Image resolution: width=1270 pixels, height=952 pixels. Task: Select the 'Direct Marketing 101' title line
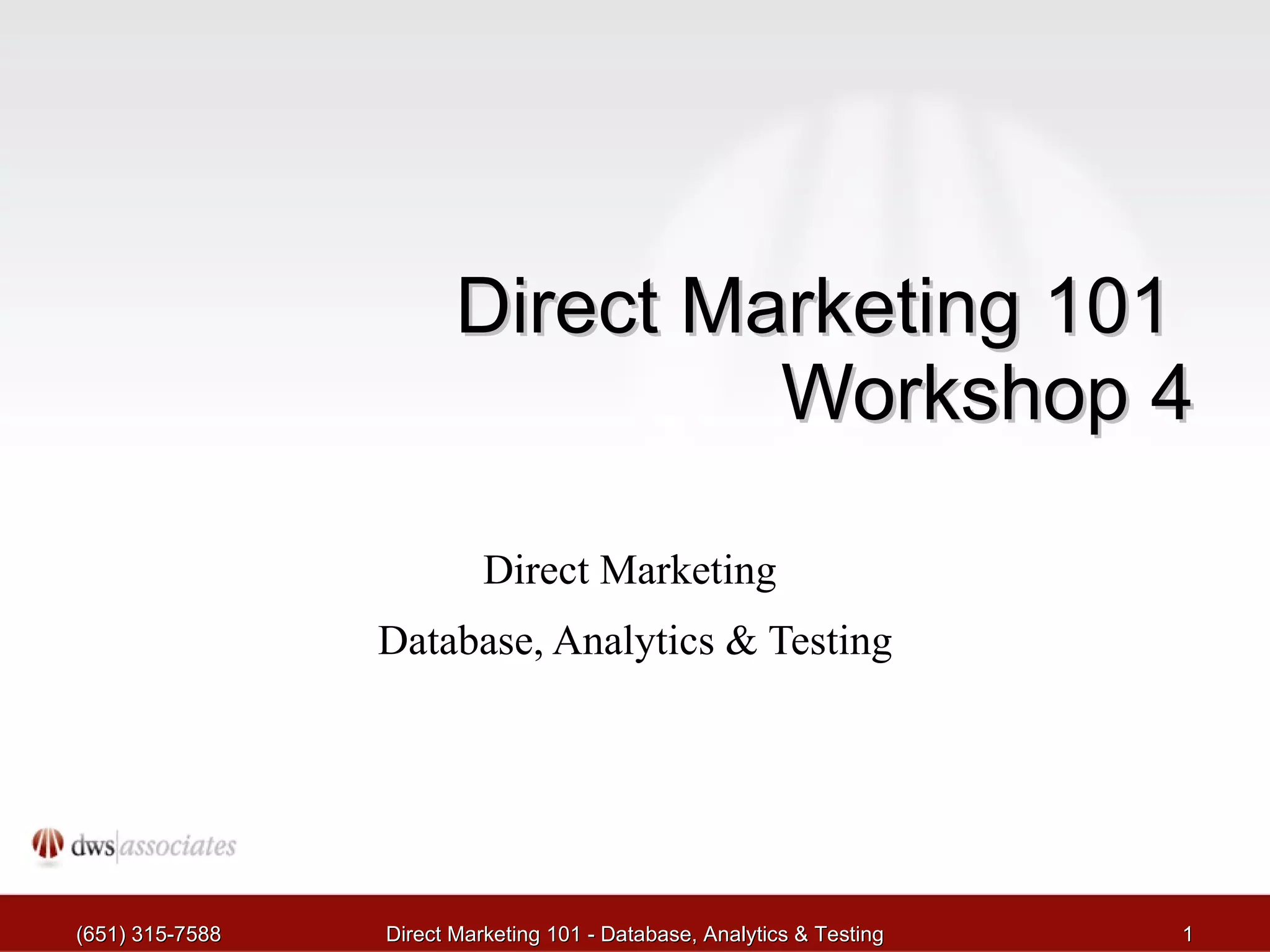pyautogui.click(x=811, y=306)
